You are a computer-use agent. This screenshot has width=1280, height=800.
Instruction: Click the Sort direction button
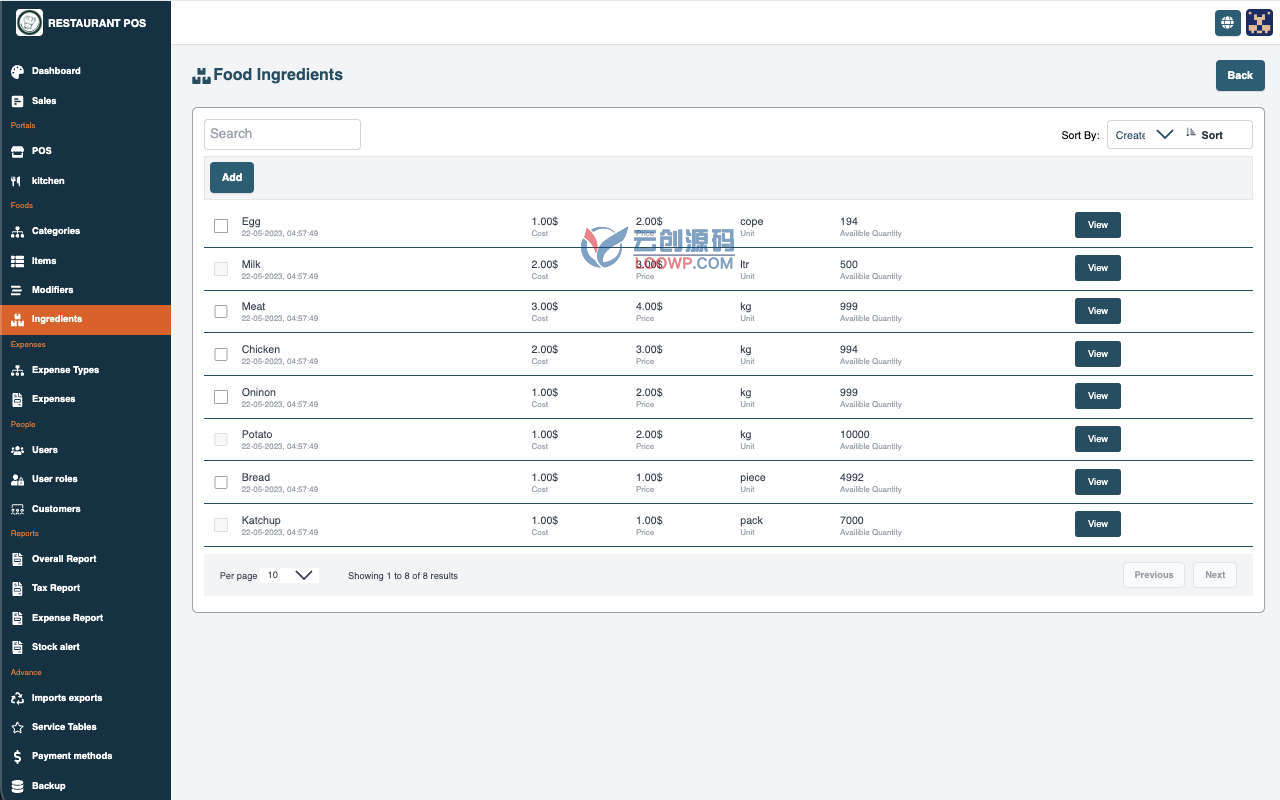1204,135
